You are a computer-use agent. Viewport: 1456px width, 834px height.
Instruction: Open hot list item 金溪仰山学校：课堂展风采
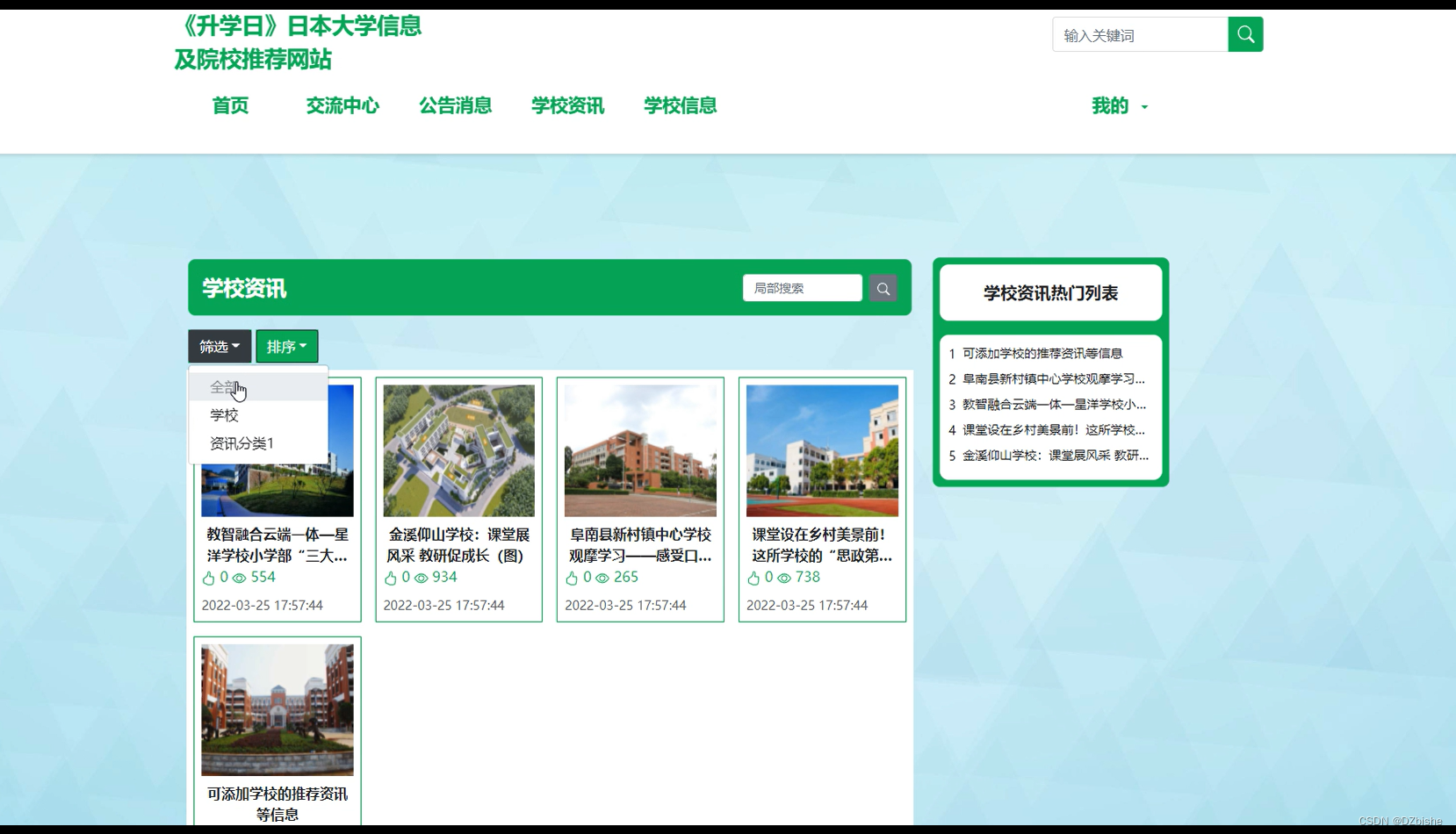click(x=1056, y=455)
